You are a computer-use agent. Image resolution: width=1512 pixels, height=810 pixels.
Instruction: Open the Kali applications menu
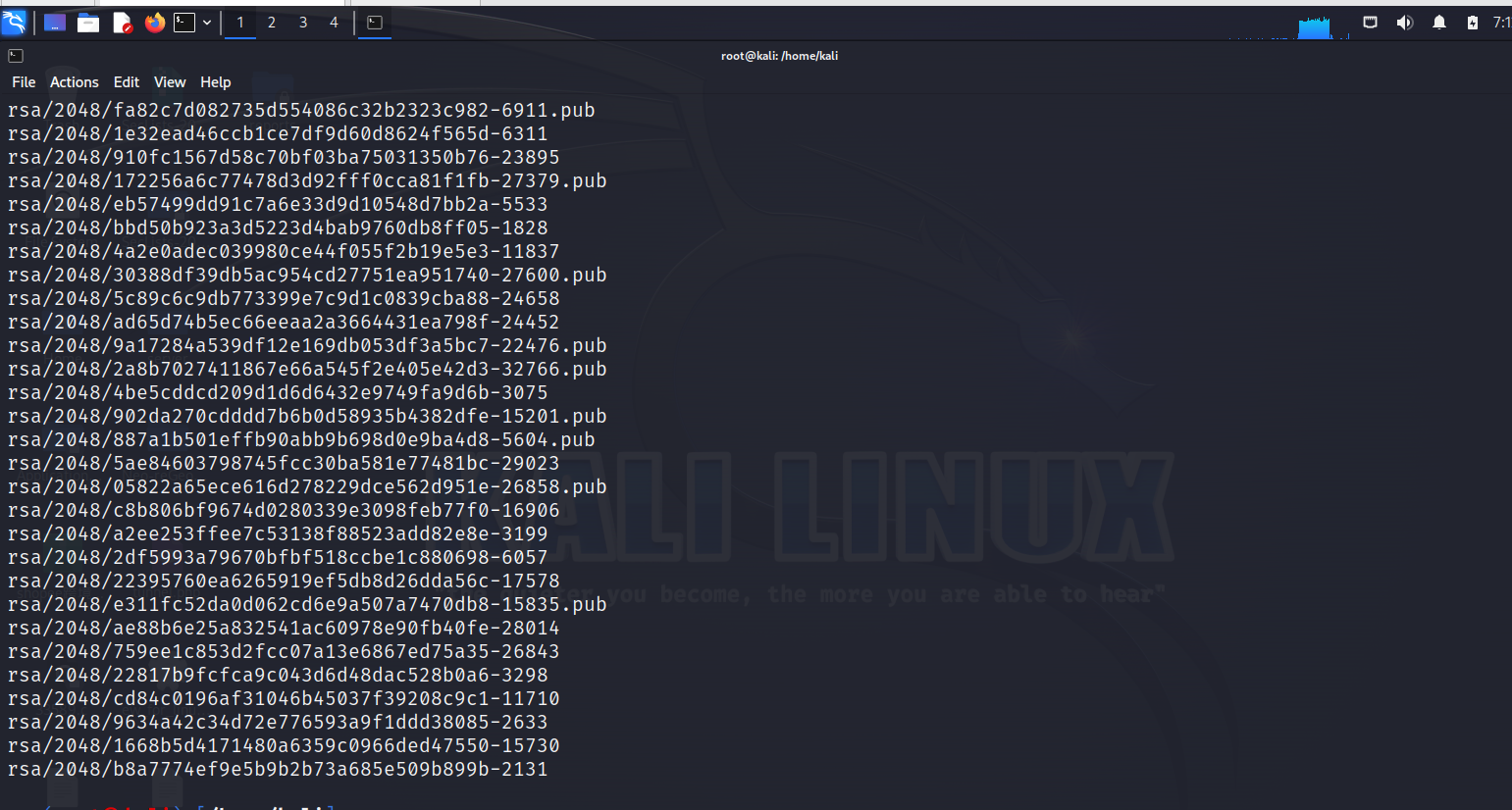(x=14, y=22)
